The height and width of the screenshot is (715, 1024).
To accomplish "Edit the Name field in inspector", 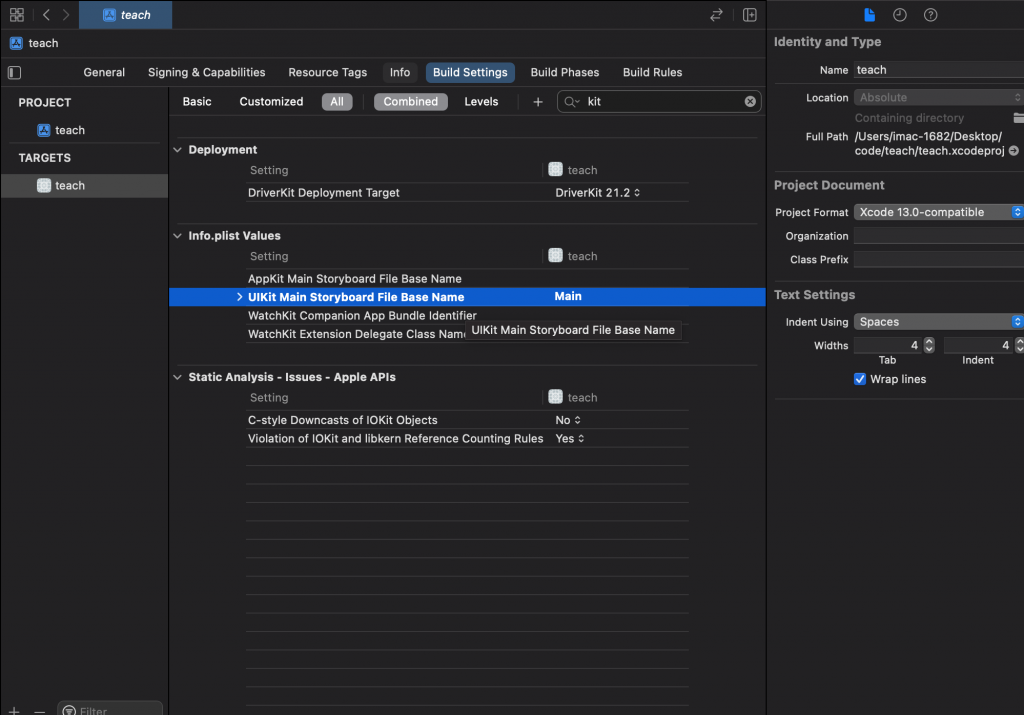I will (938, 70).
